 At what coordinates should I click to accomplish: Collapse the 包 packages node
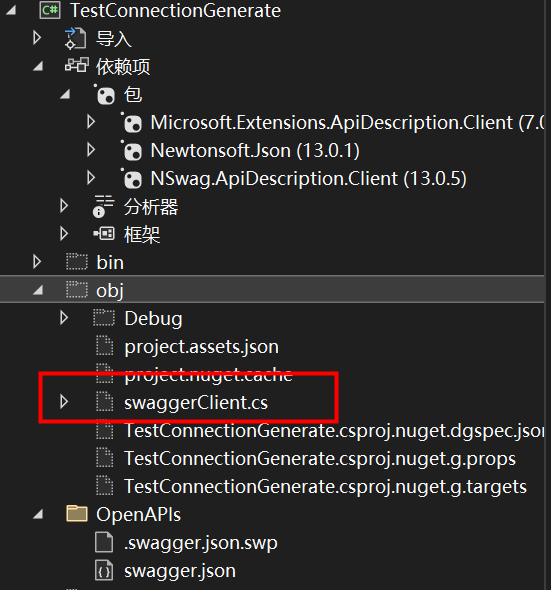[x=65, y=94]
